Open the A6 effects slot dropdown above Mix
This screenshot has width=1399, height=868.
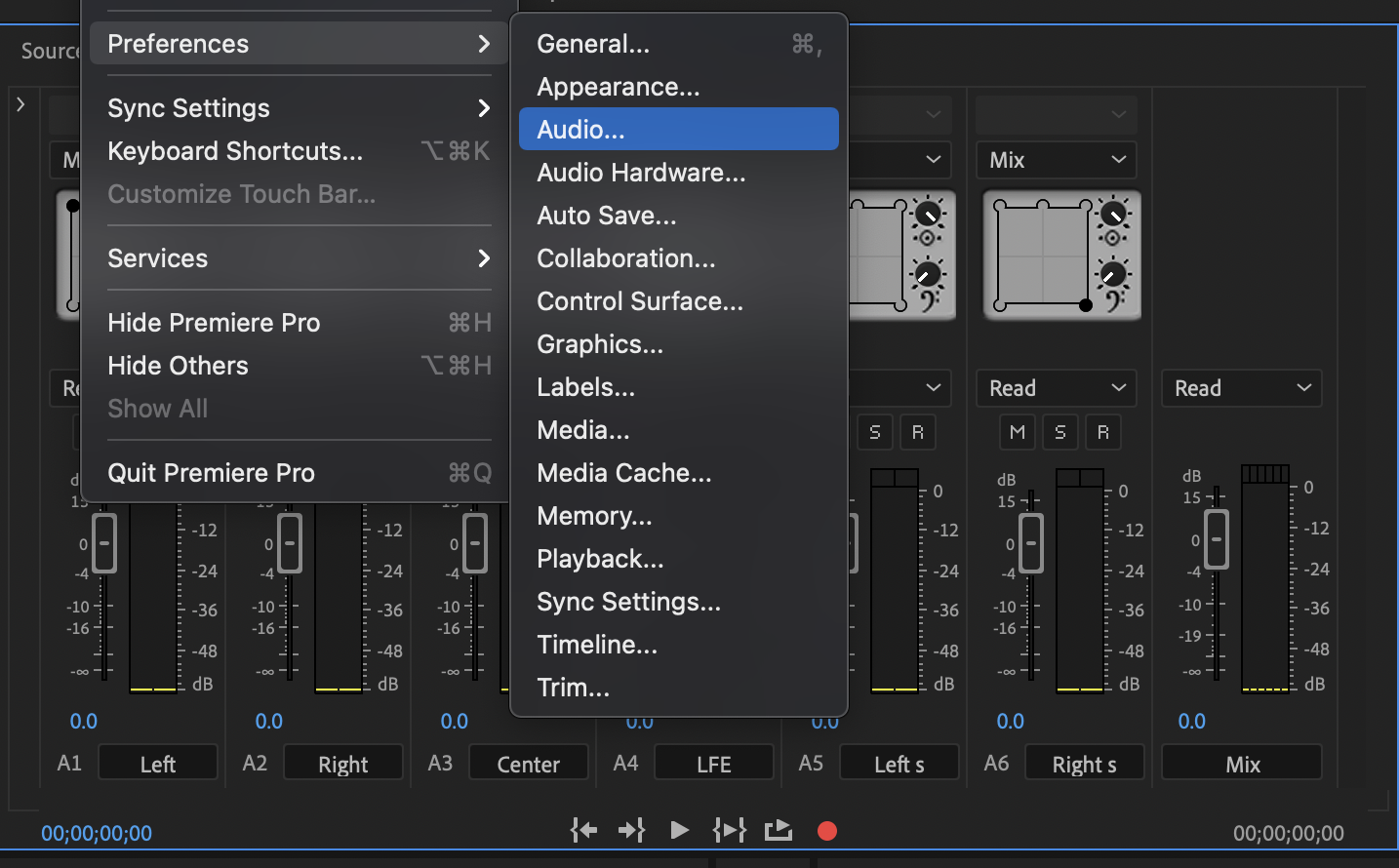(1057, 115)
